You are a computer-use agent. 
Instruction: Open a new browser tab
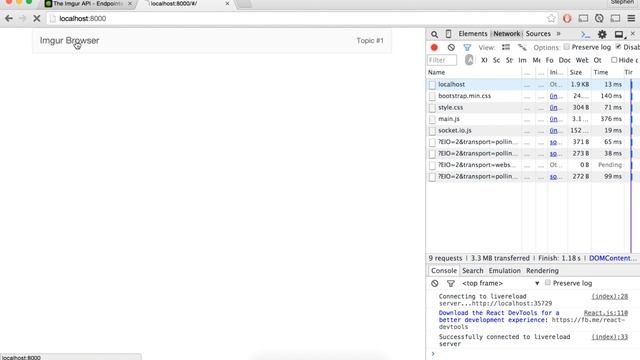[x=244, y=4]
